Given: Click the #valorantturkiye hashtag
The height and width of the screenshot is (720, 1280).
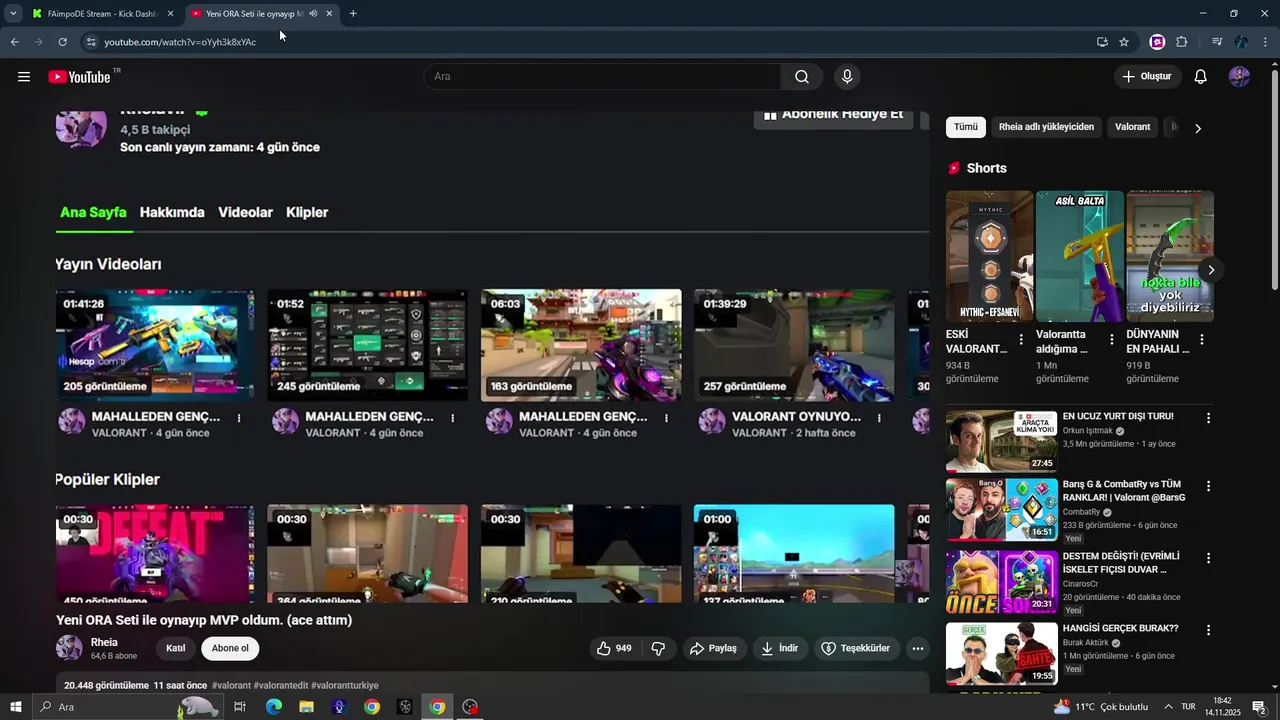Looking at the screenshot, I should click(x=345, y=686).
